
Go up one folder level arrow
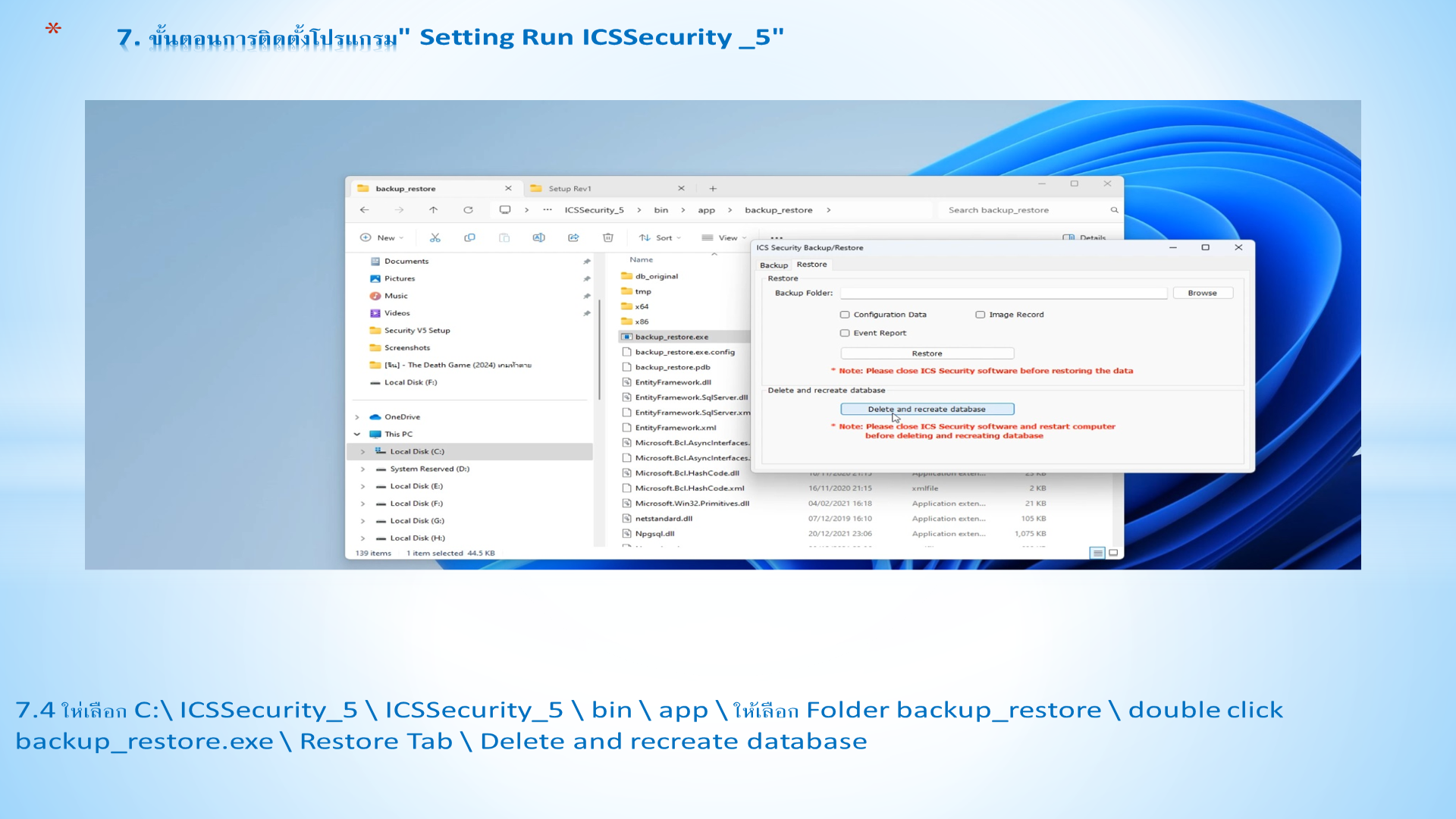pyautogui.click(x=433, y=210)
